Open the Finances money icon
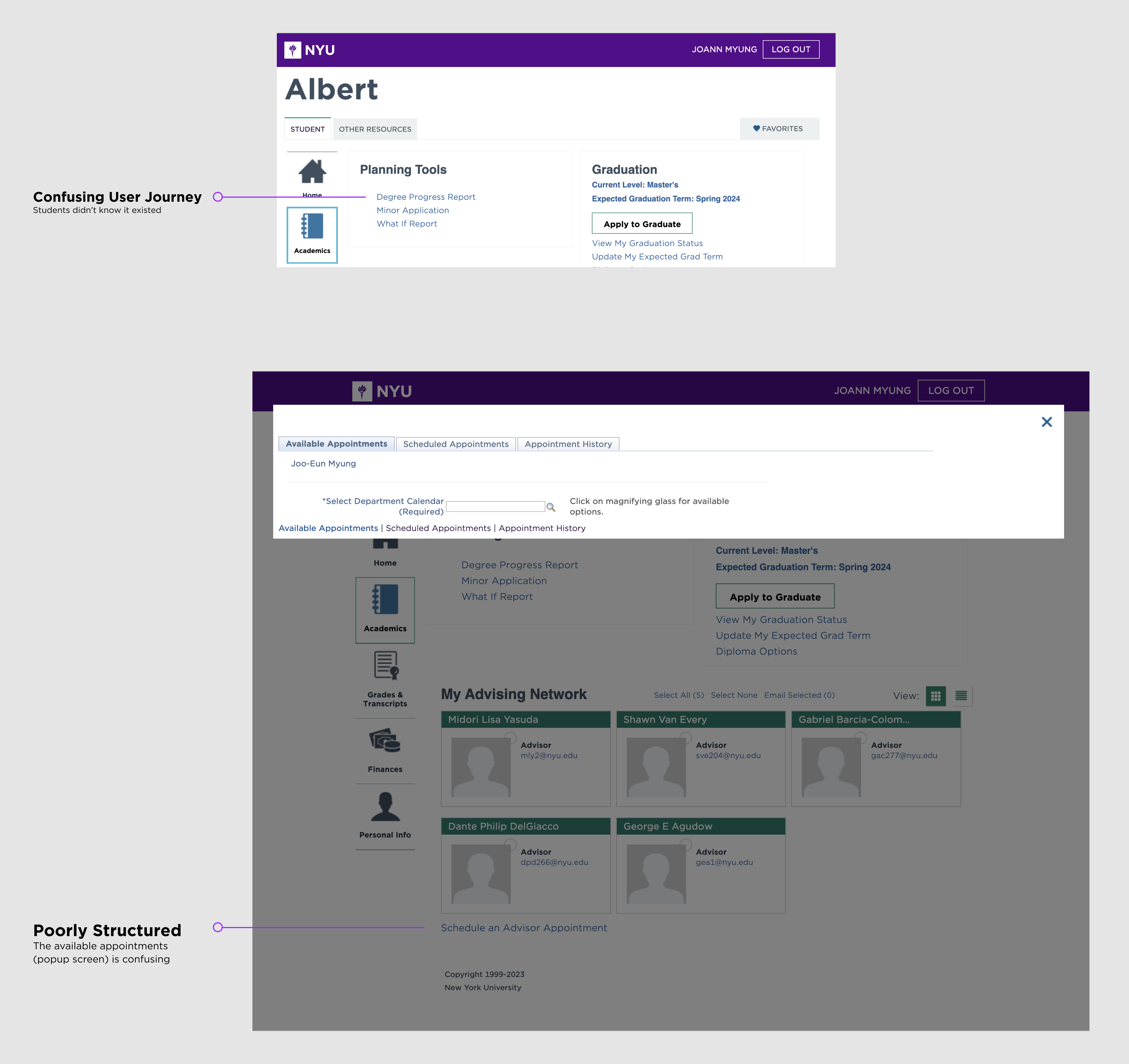 point(385,740)
